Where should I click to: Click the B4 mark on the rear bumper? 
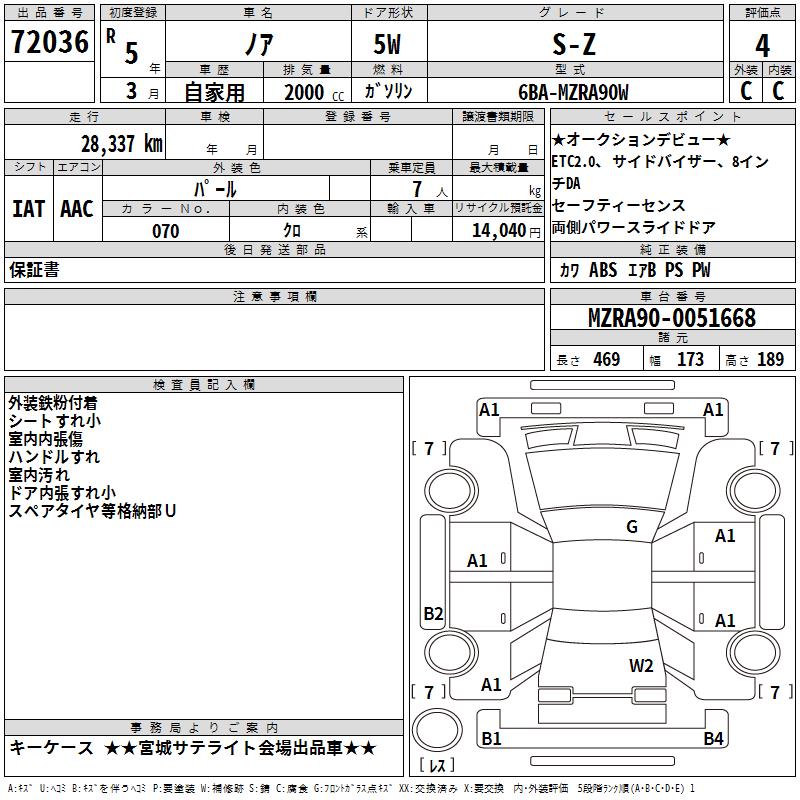tap(713, 739)
